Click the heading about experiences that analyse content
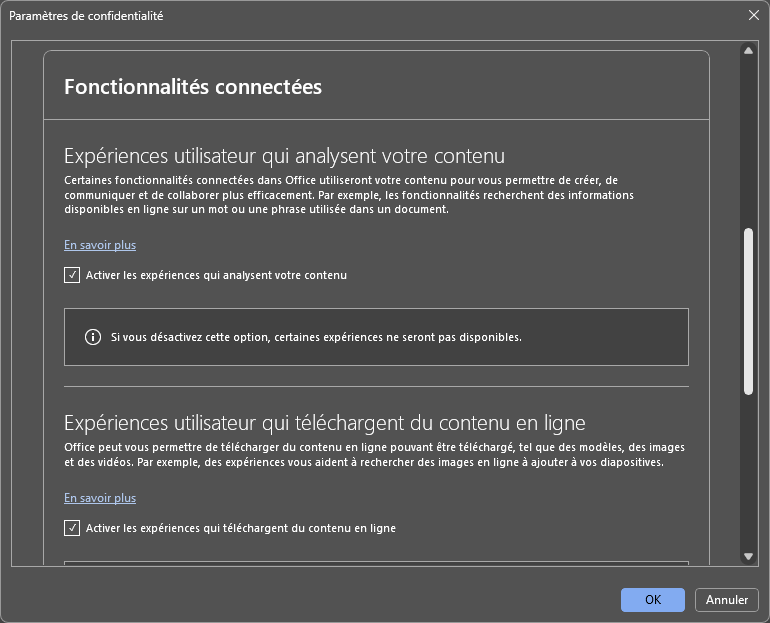 [284, 156]
